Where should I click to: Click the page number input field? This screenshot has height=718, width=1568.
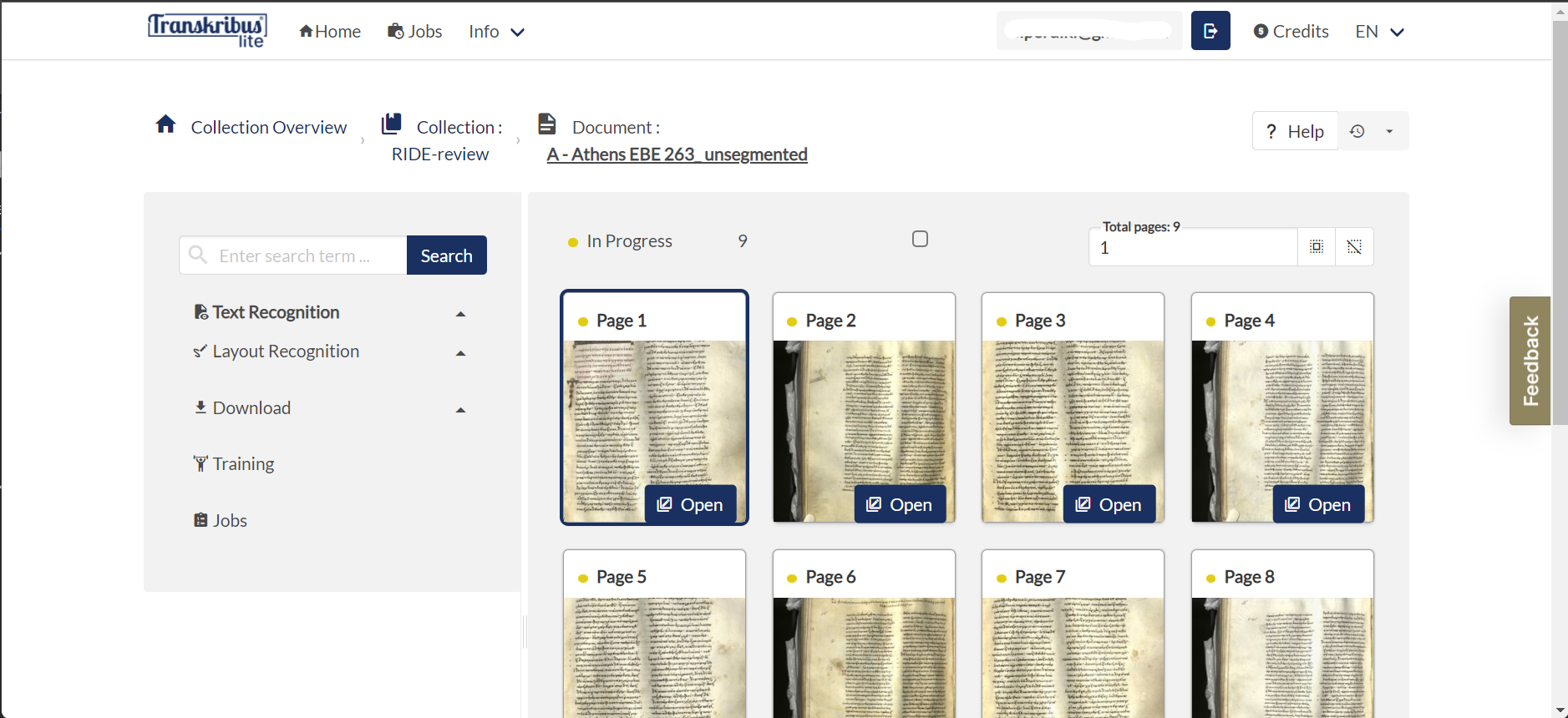[x=1193, y=247]
